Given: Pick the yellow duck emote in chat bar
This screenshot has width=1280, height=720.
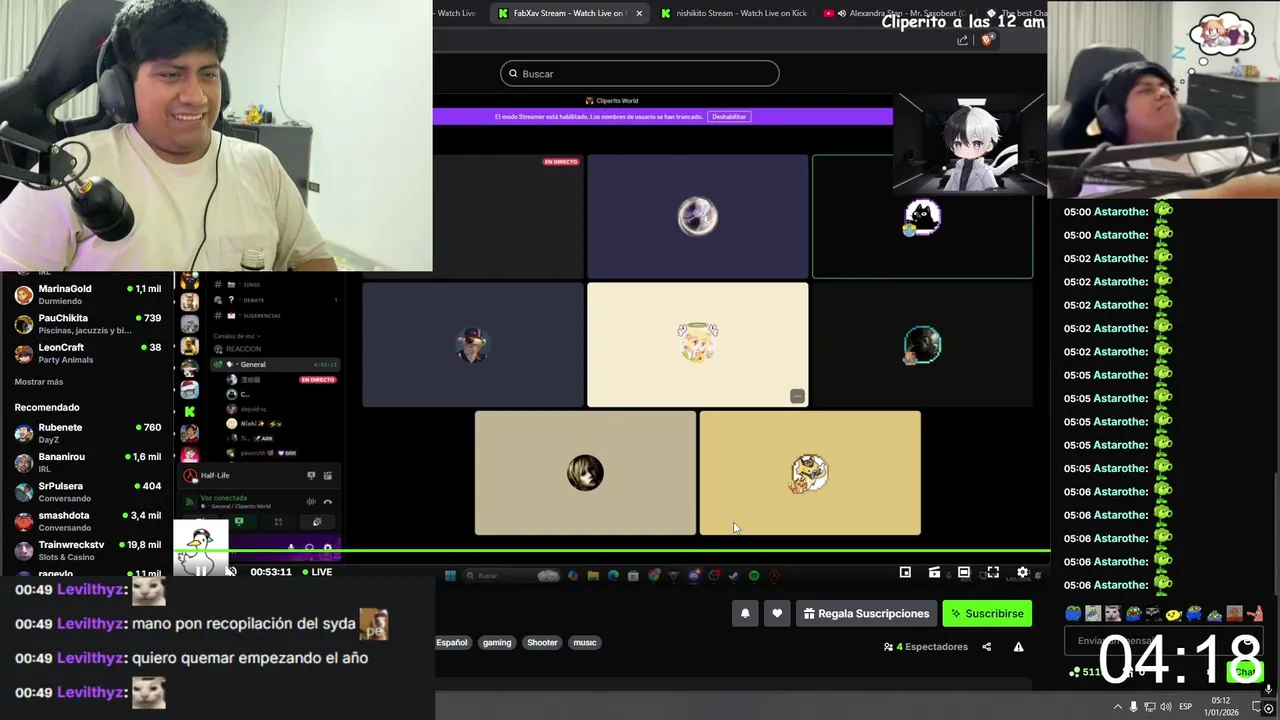Looking at the screenshot, I should [1174, 613].
